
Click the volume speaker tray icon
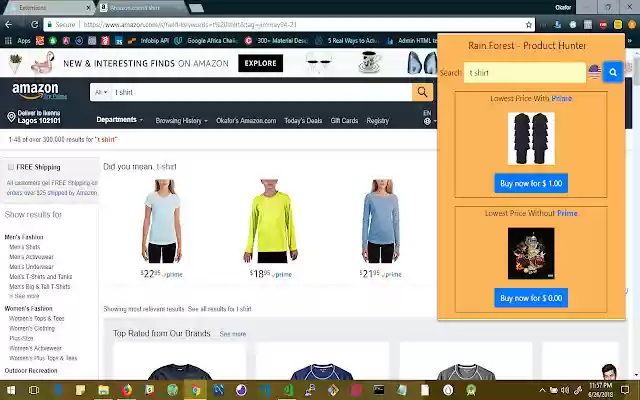point(565,391)
